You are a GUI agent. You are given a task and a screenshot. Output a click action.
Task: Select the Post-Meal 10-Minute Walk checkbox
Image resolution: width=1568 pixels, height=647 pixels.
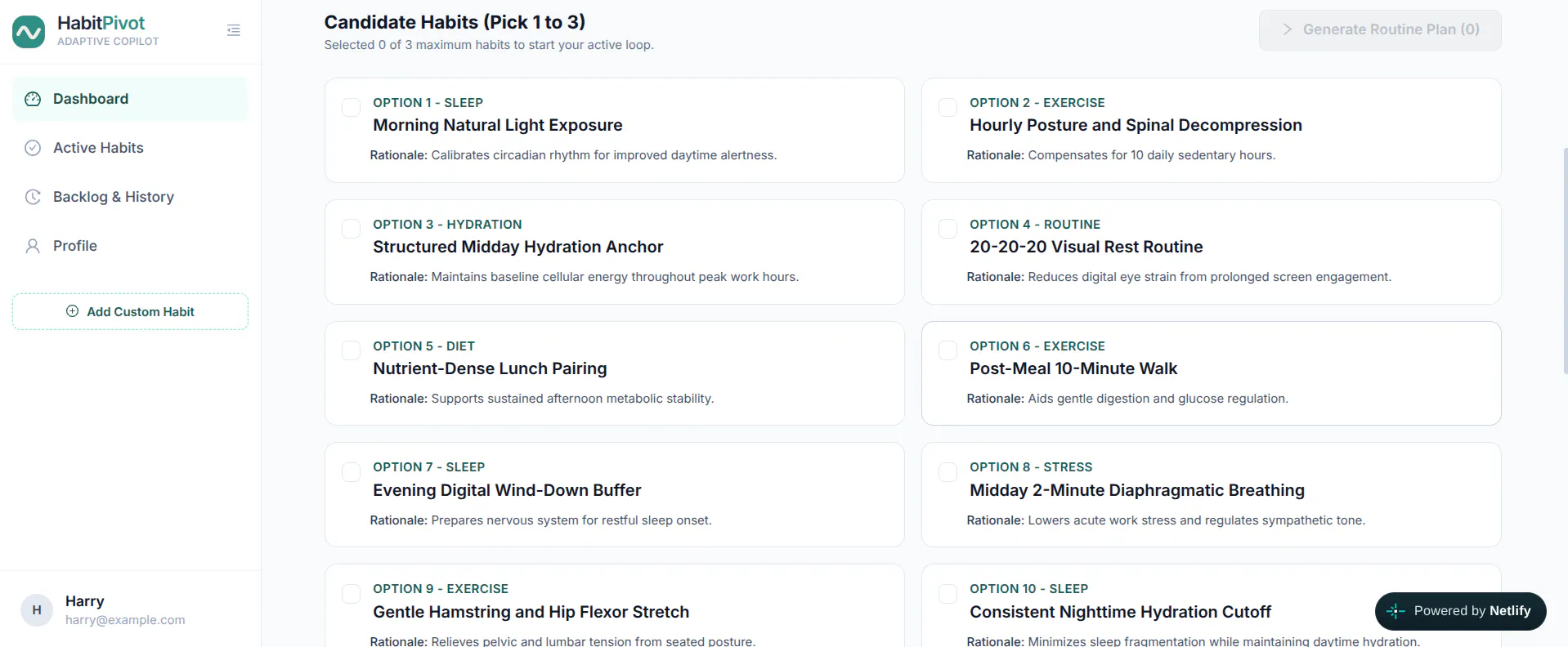coord(948,350)
